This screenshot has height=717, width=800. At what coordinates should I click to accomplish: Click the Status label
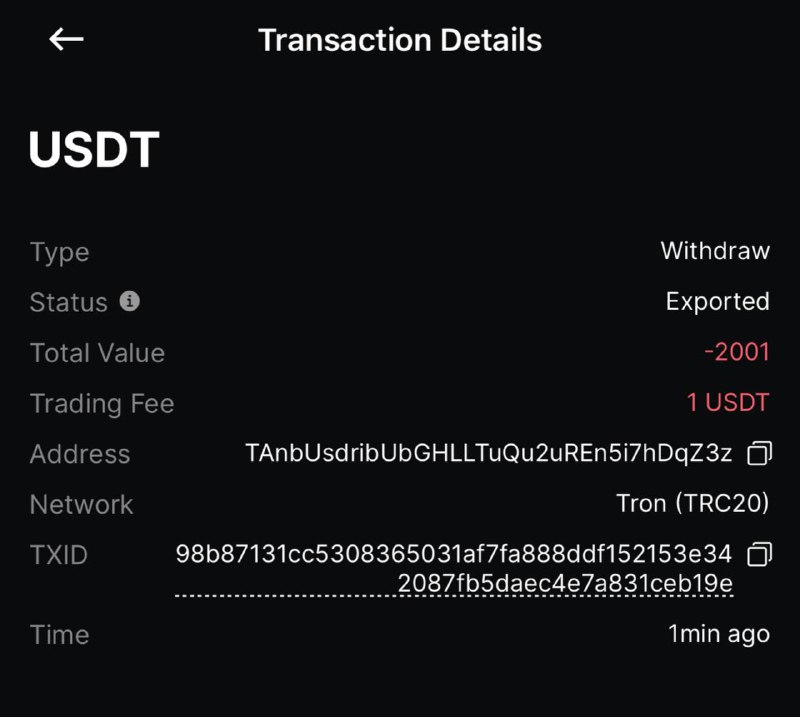pos(68,302)
